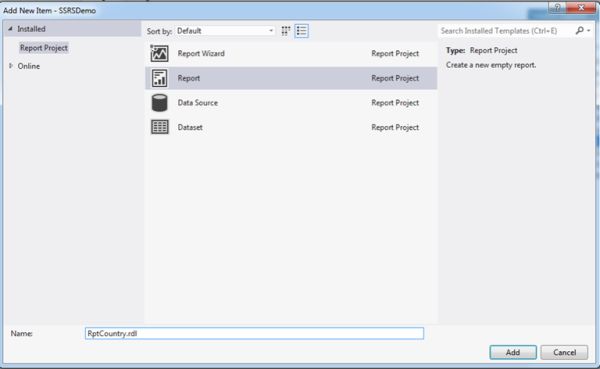Image resolution: width=600 pixels, height=369 pixels.
Task: Select the Installed category label
Action: pyautogui.click(x=31, y=29)
